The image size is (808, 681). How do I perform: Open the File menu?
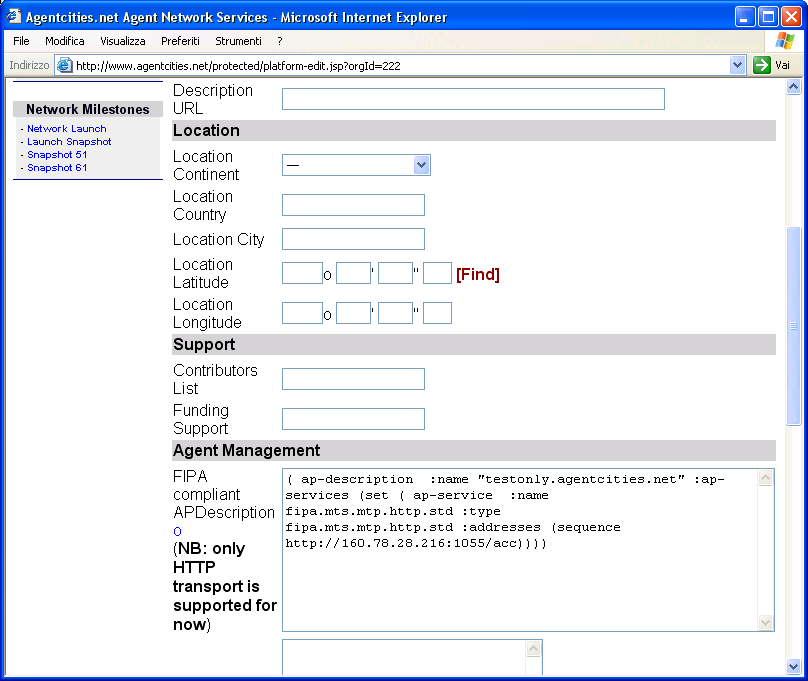[21, 41]
